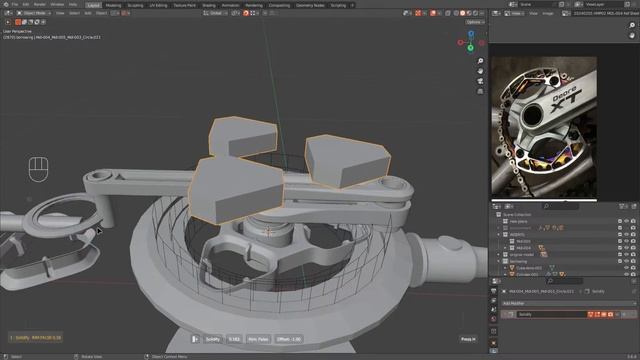
Task: Click the 3D viewport pan hand icon
Action: (480, 71)
